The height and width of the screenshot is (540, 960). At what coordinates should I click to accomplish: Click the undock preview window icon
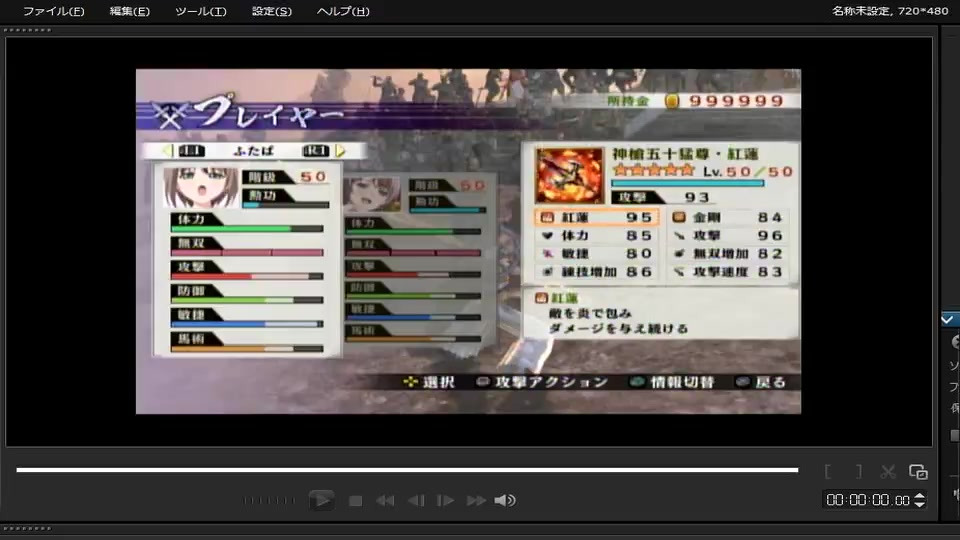[918, 472]
